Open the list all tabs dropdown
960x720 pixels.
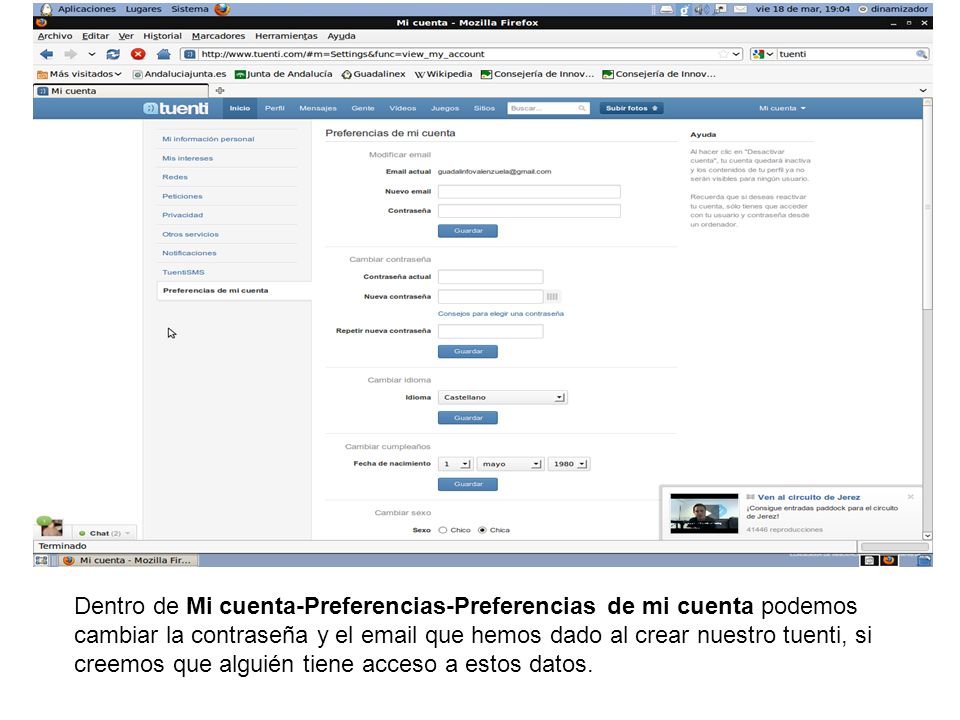click(x=923, y=91)
